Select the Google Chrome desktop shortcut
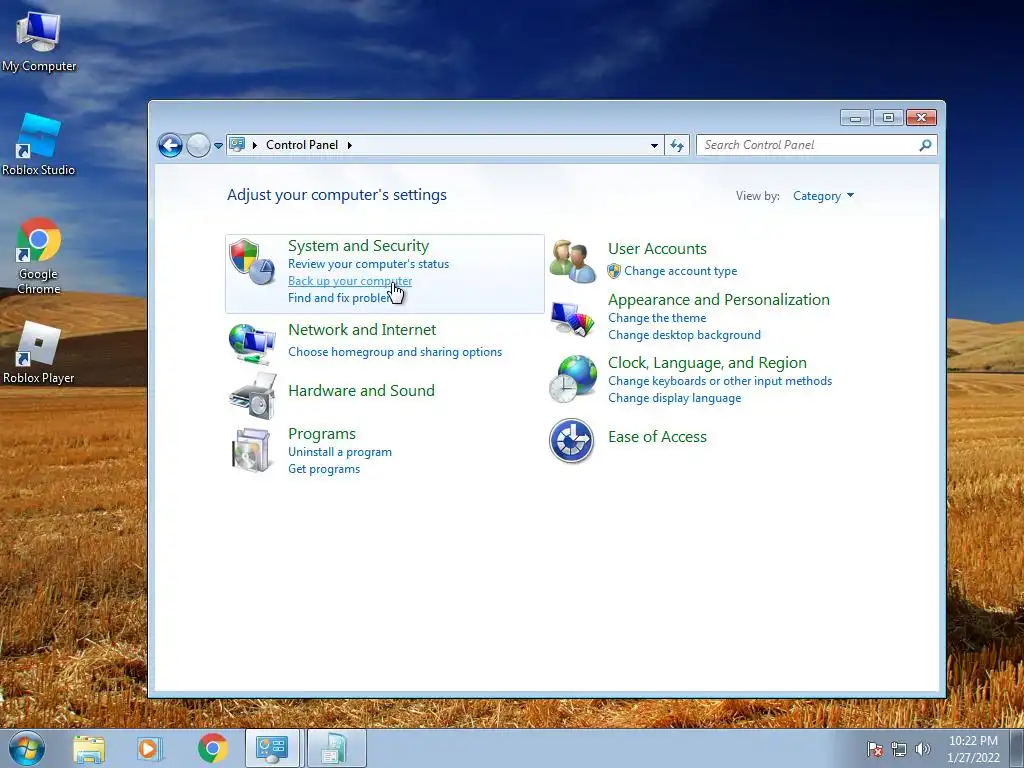The image size is (1024, 768). [39, 256]
